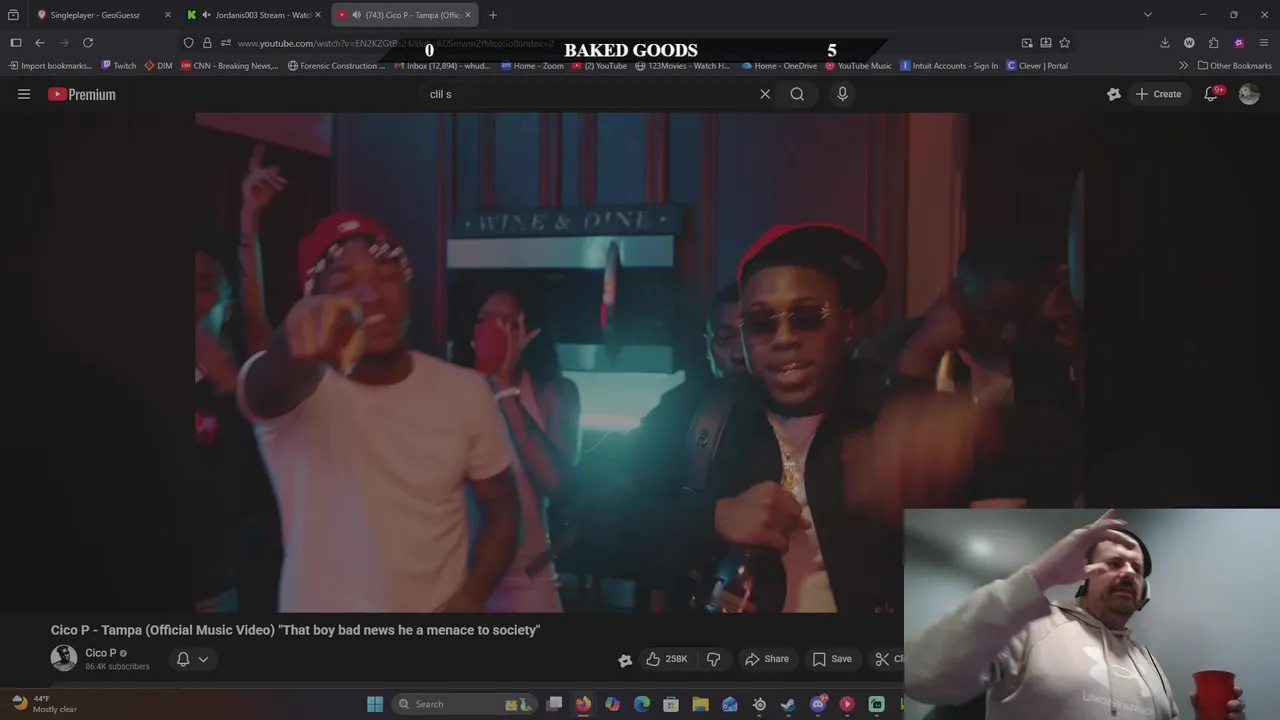Launch Microsoft Edge from the taskbar
The image size is (1280, 720).
pyautogui.click(x=642, y=704)
